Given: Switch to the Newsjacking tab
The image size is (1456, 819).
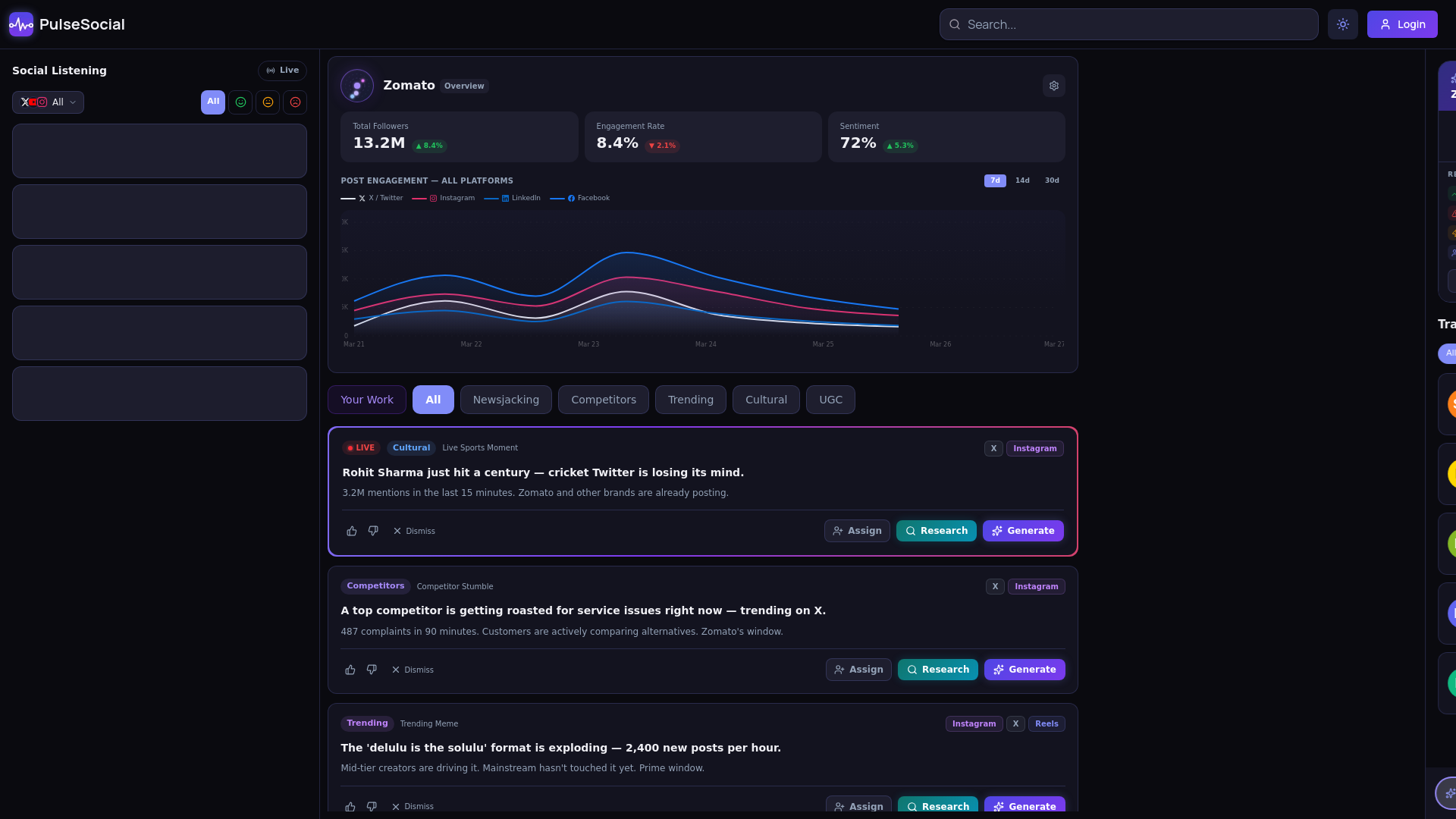Looking at the screenshot, I should tap(506, 400).
